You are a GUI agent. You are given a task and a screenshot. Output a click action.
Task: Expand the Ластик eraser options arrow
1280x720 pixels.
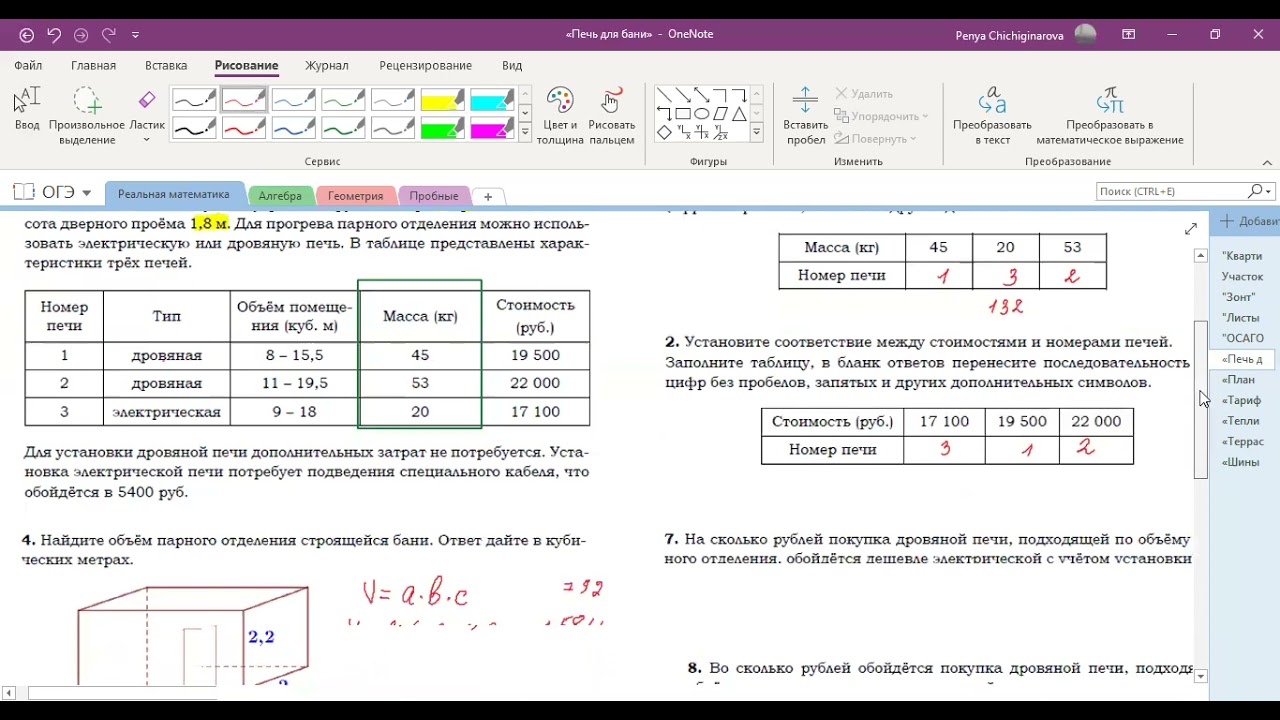(147, 140)
